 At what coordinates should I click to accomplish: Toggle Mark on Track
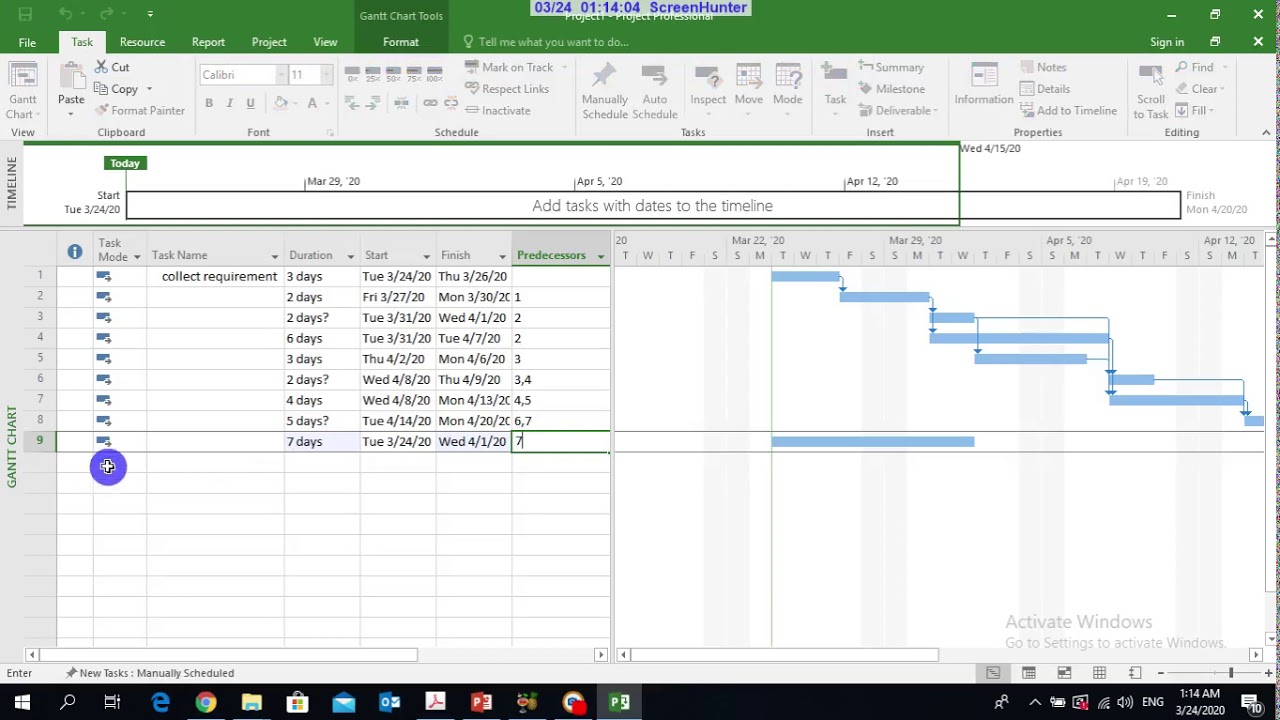[509, 67]
